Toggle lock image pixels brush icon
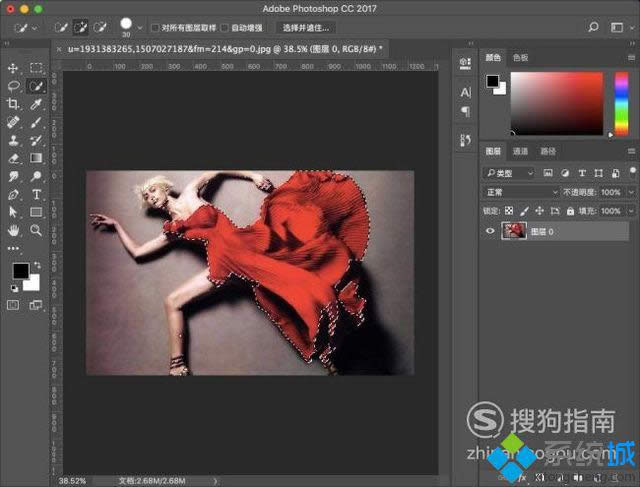Image resolution: width=640 pixels, height=487 pixels. (x=524, y=211)
